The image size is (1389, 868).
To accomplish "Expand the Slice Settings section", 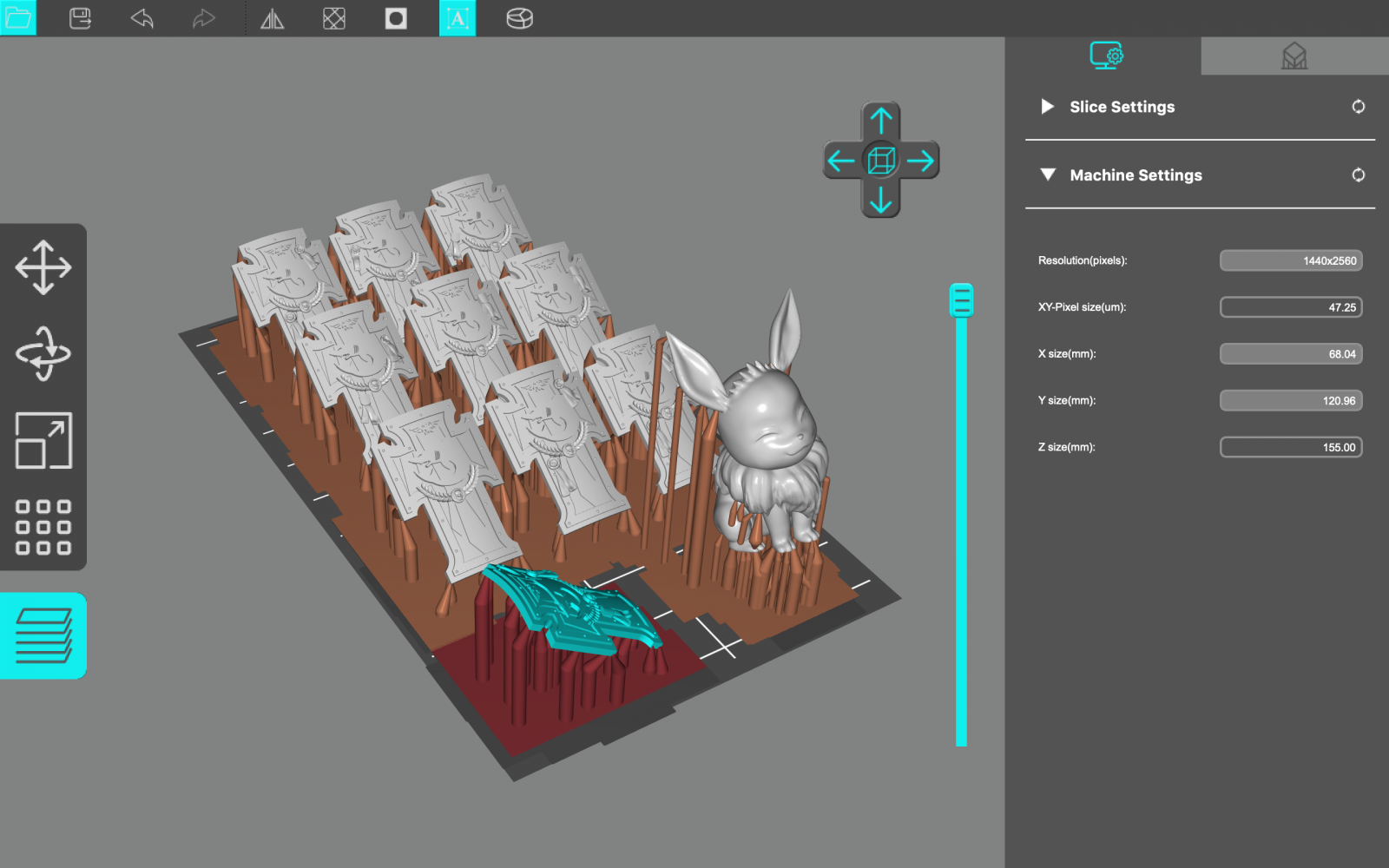I will (1048, 107).
